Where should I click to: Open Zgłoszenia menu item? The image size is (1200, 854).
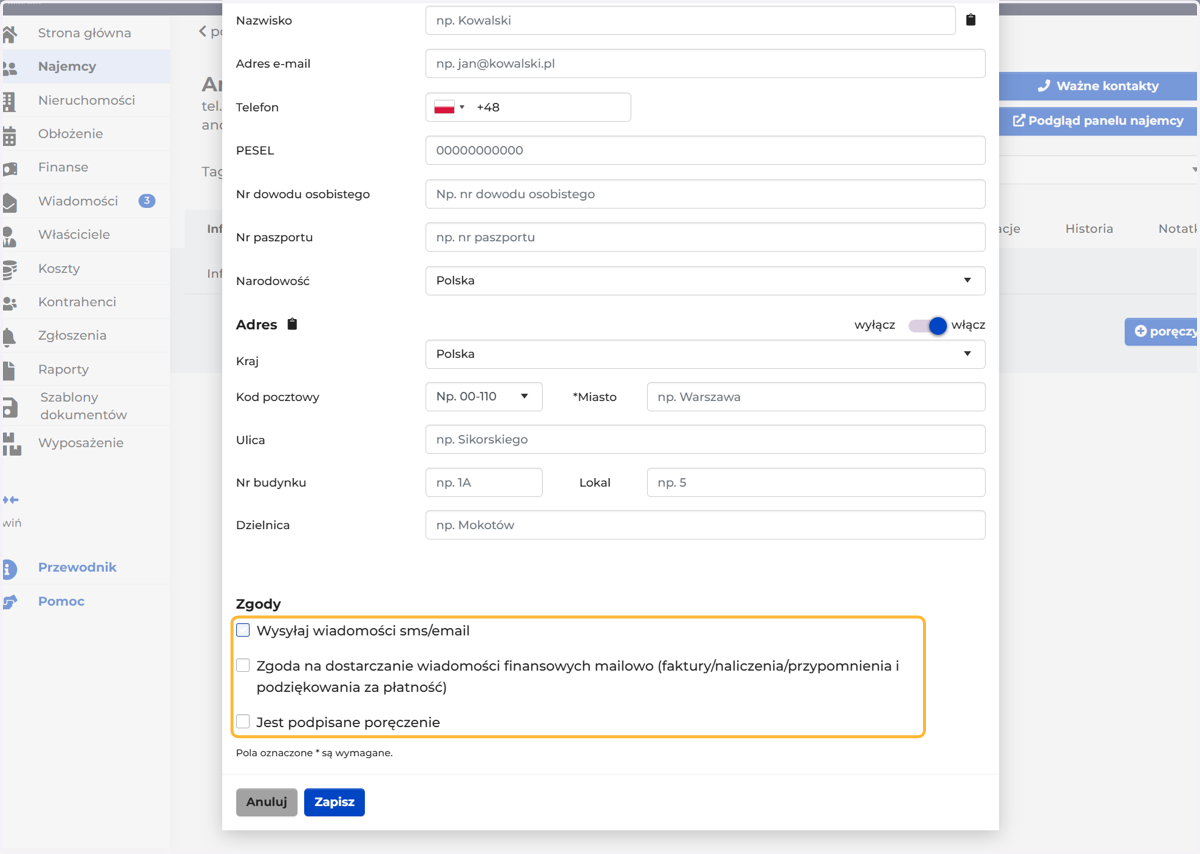point(72,335)
